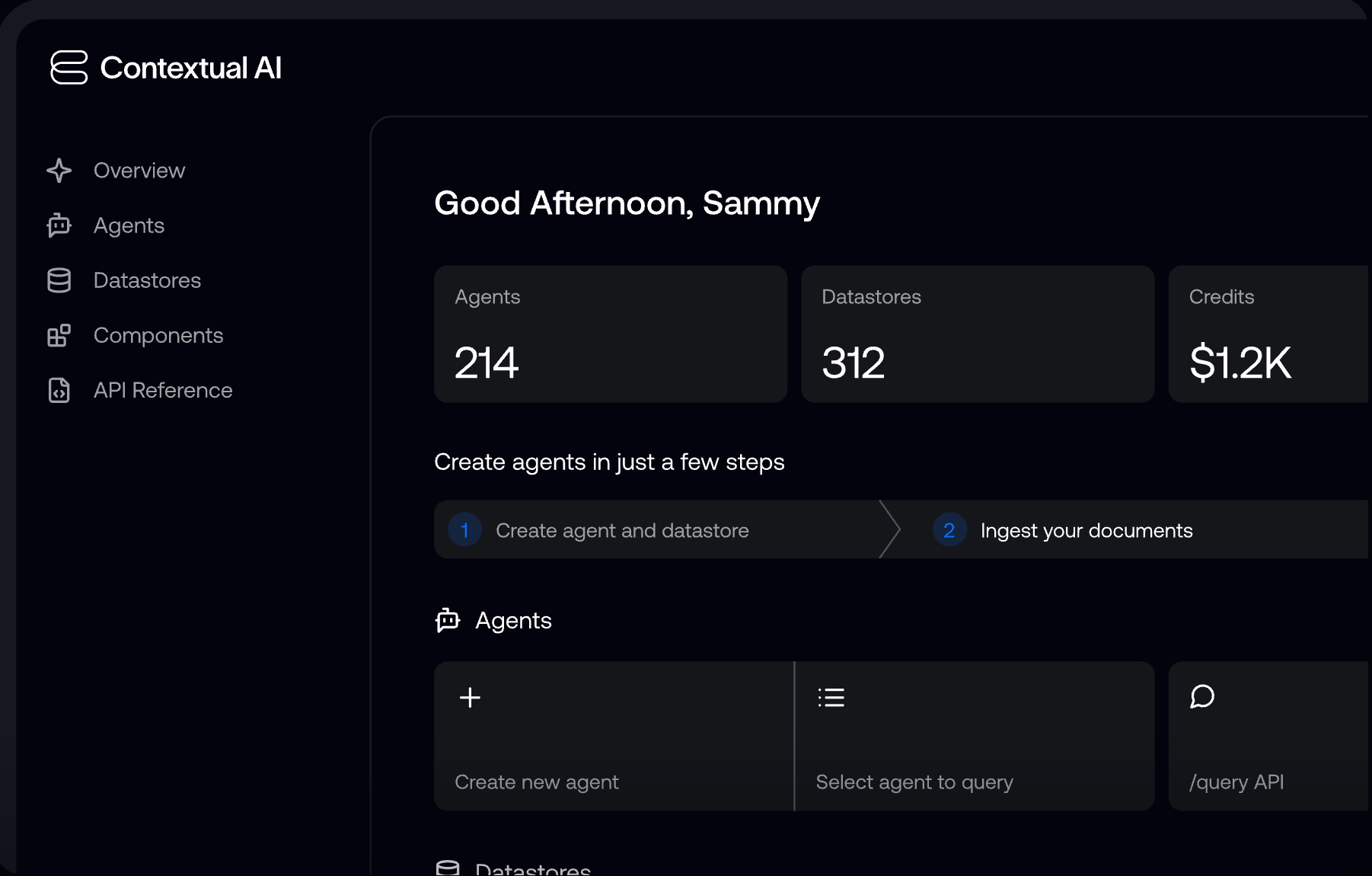The width and height of the screenshot is (1372, 876).
Task: Open the Datastores count card showing 312
Action: (978, 334)
